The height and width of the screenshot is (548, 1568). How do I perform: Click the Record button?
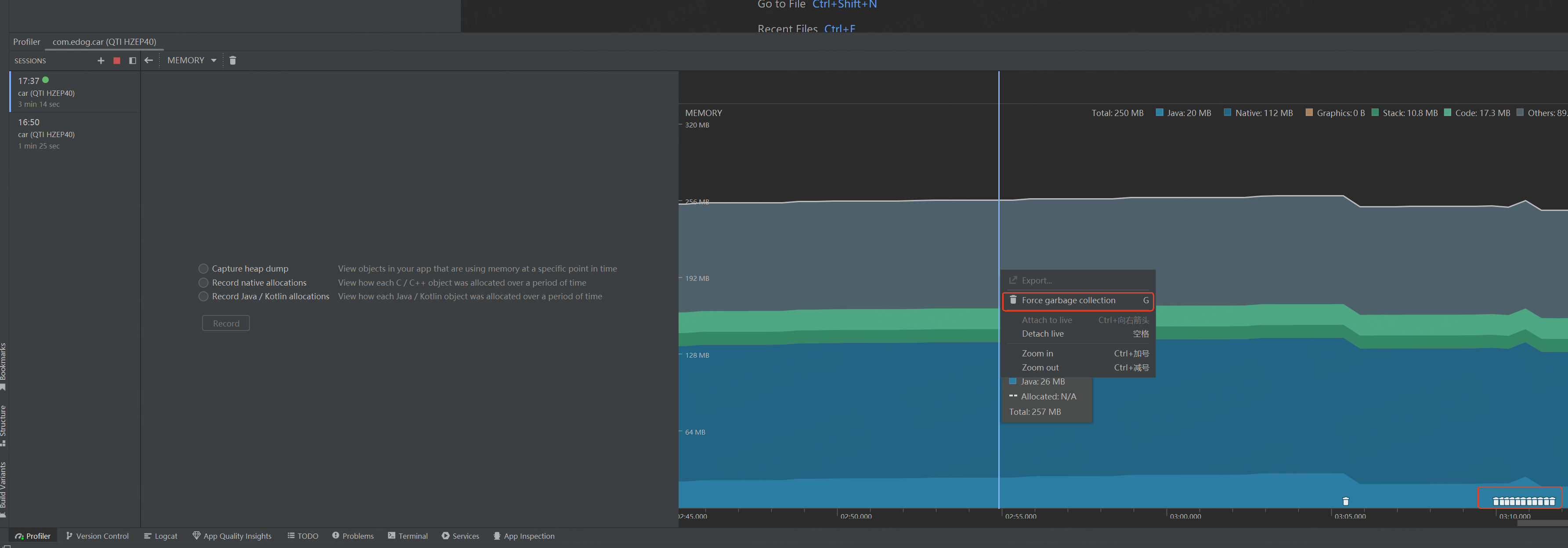[x=226, y=323]
